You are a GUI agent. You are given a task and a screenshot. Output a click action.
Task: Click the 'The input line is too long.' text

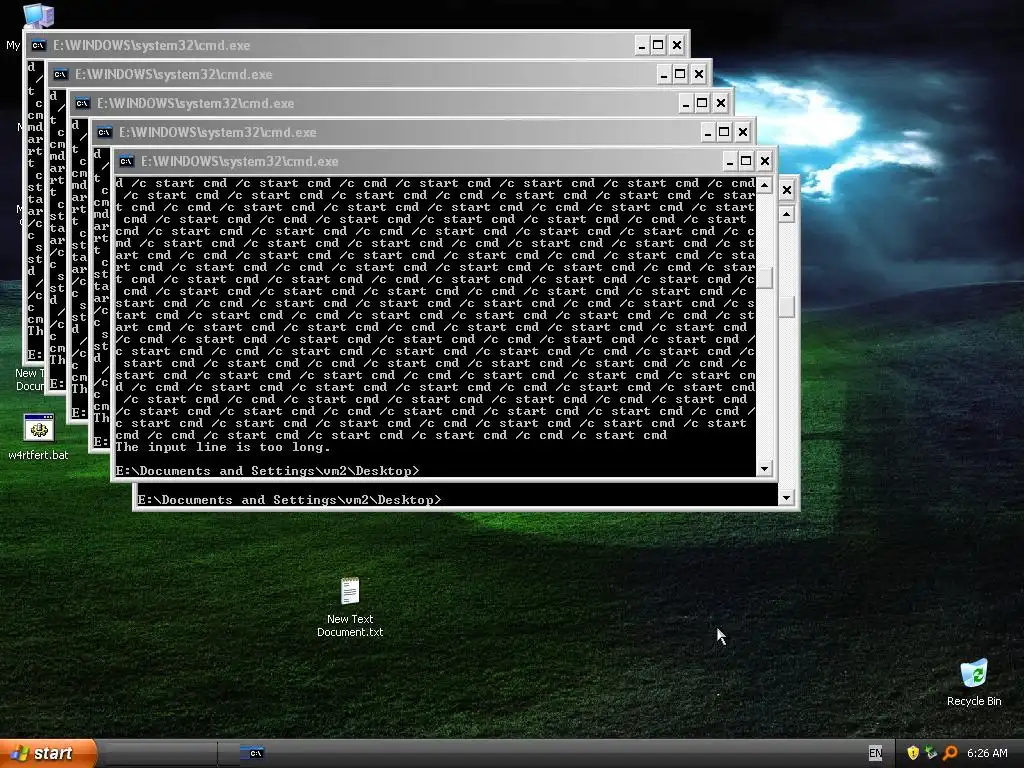tap(223, 447)
